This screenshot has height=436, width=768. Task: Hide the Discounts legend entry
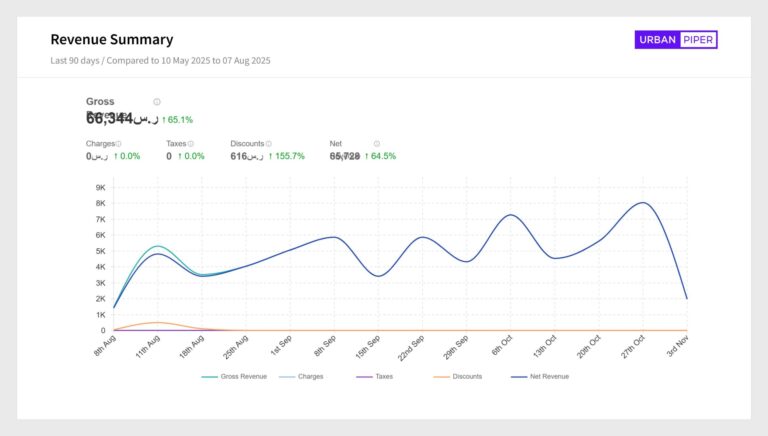pyautogui.click(x=457, y=377)
